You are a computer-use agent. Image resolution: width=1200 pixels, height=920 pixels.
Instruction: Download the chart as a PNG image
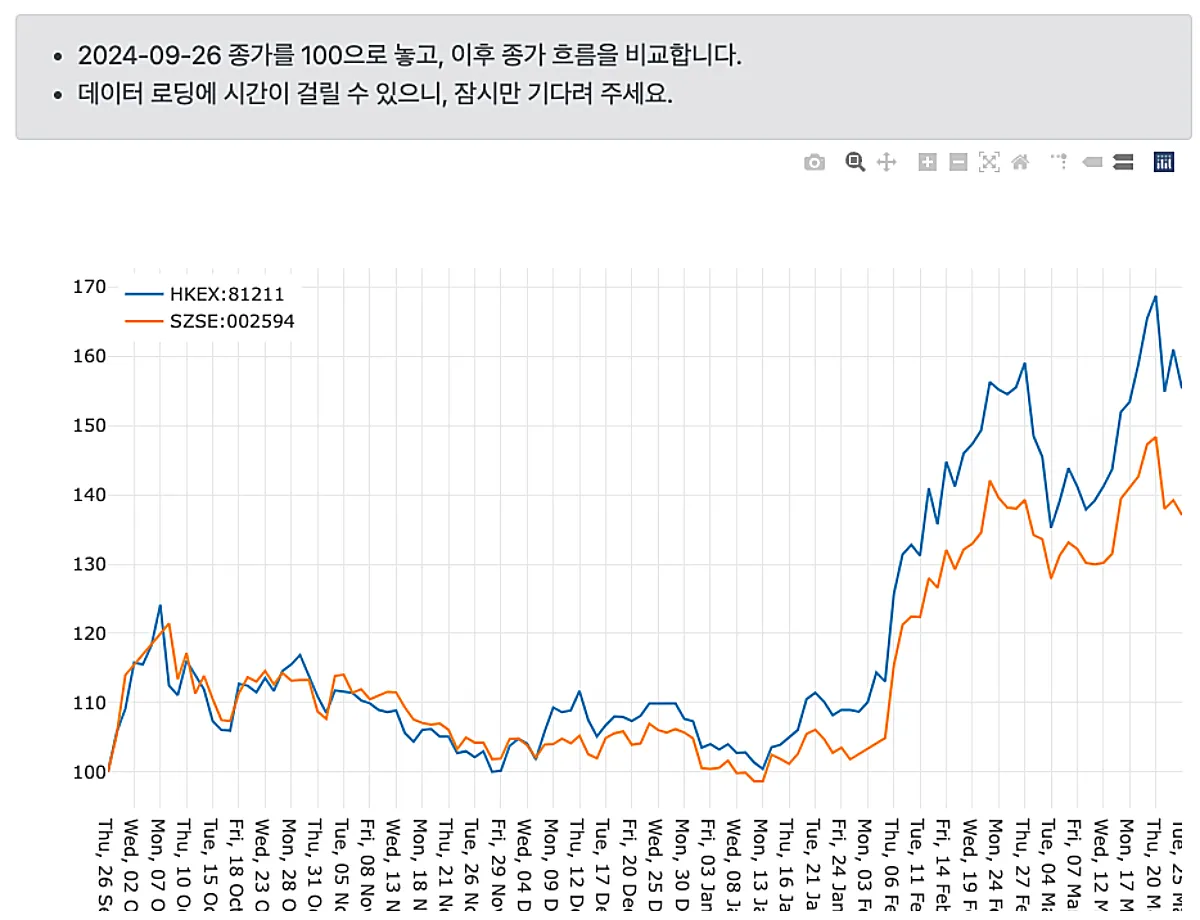813,161
